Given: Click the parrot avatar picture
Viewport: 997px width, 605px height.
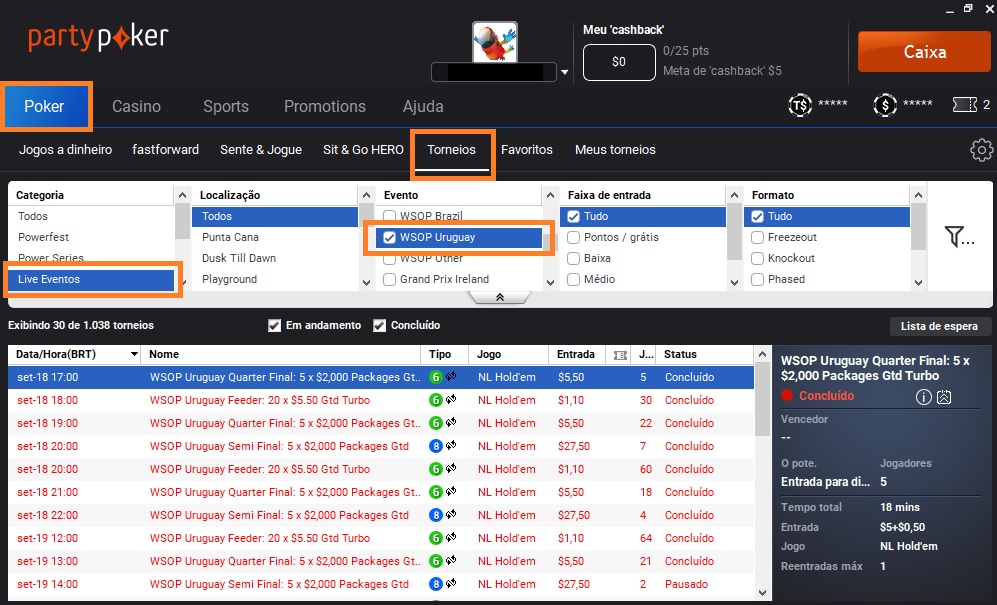Looking at the screenshot, I should [495, 42].
